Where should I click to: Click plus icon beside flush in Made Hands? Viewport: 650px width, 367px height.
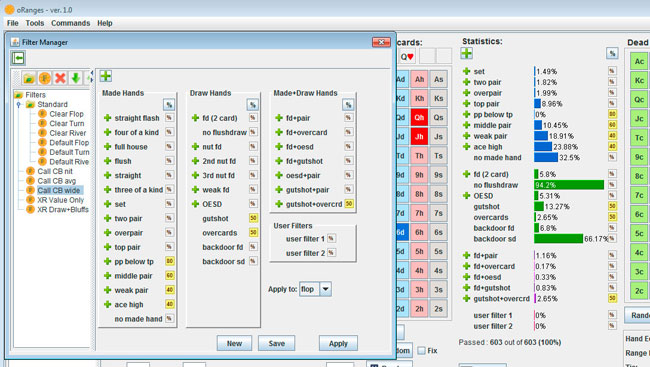107,161
